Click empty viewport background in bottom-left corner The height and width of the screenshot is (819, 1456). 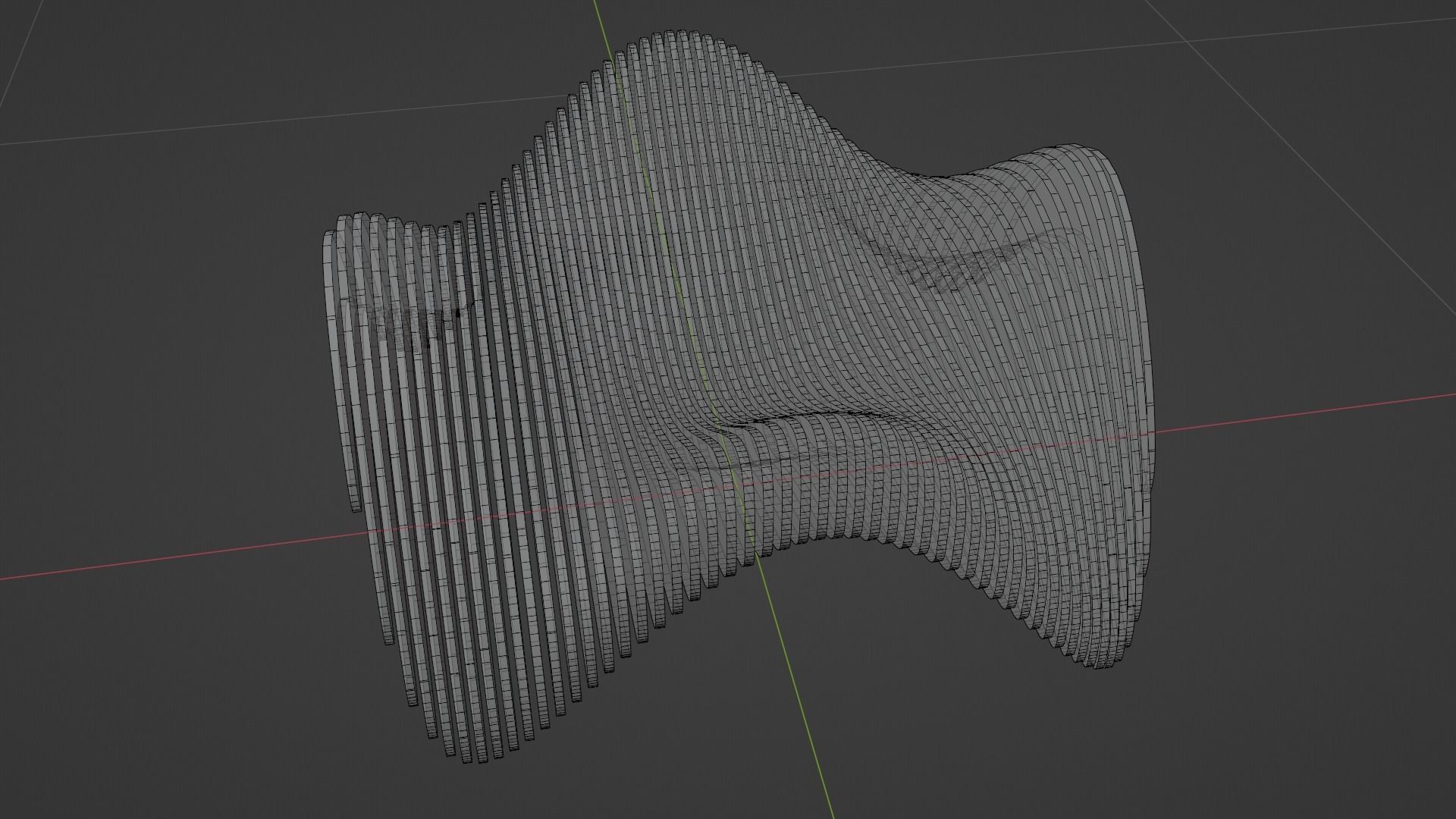[x=114, y=743]
